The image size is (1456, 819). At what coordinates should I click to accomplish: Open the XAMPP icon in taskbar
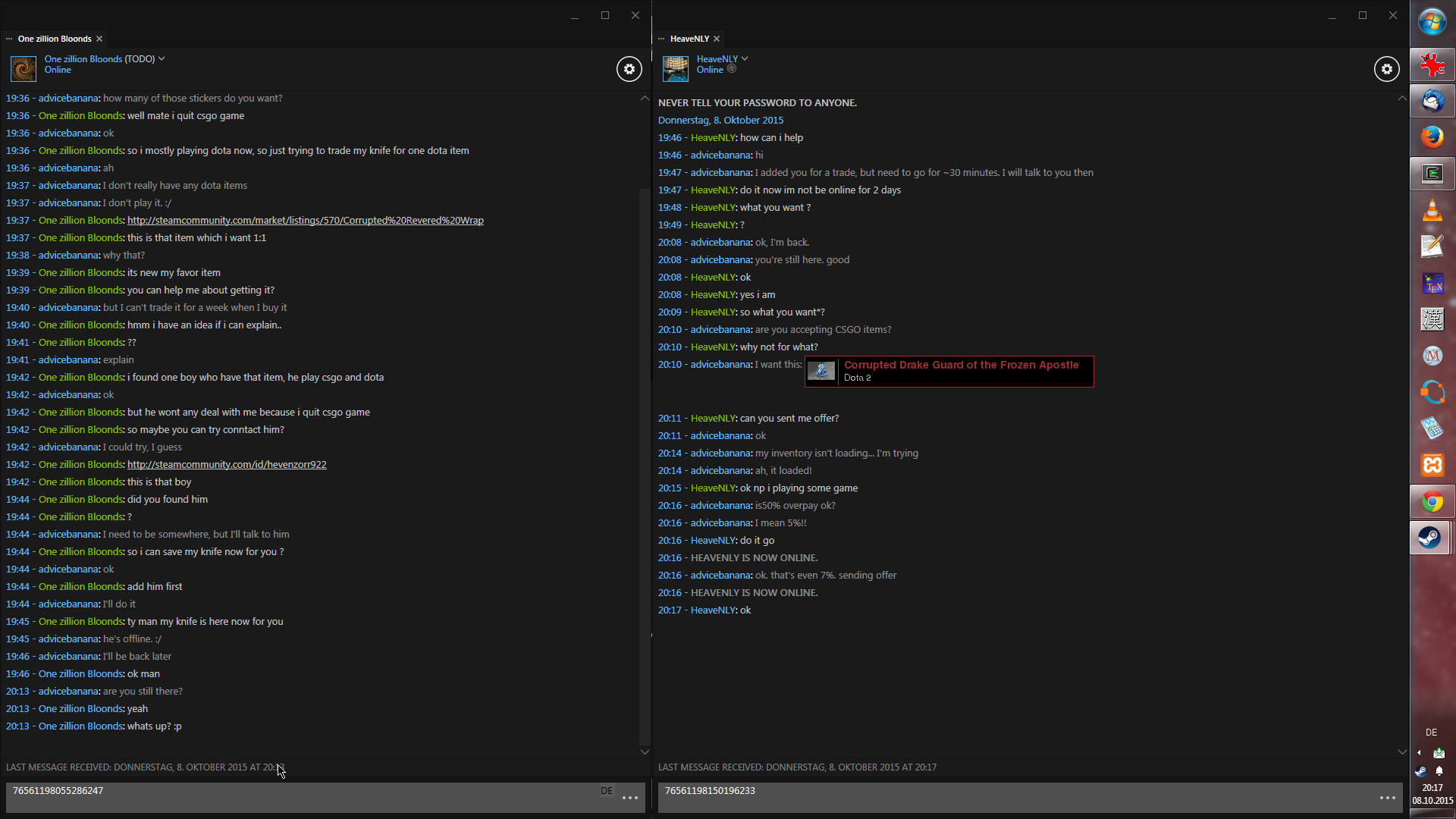(1432, 465)
